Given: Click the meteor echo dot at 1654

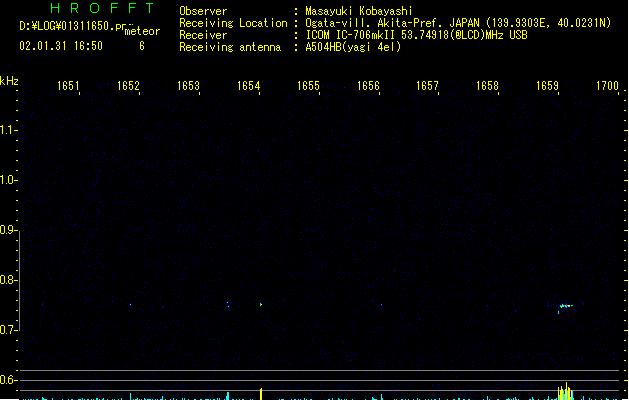Looking at the screenshot, I should point(261,305).
